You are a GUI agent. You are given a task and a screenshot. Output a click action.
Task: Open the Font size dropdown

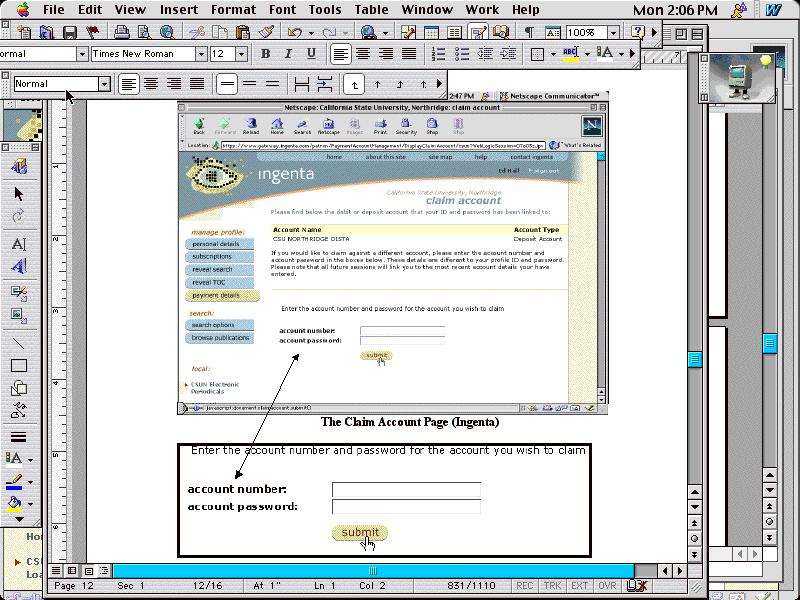(242, 54)
